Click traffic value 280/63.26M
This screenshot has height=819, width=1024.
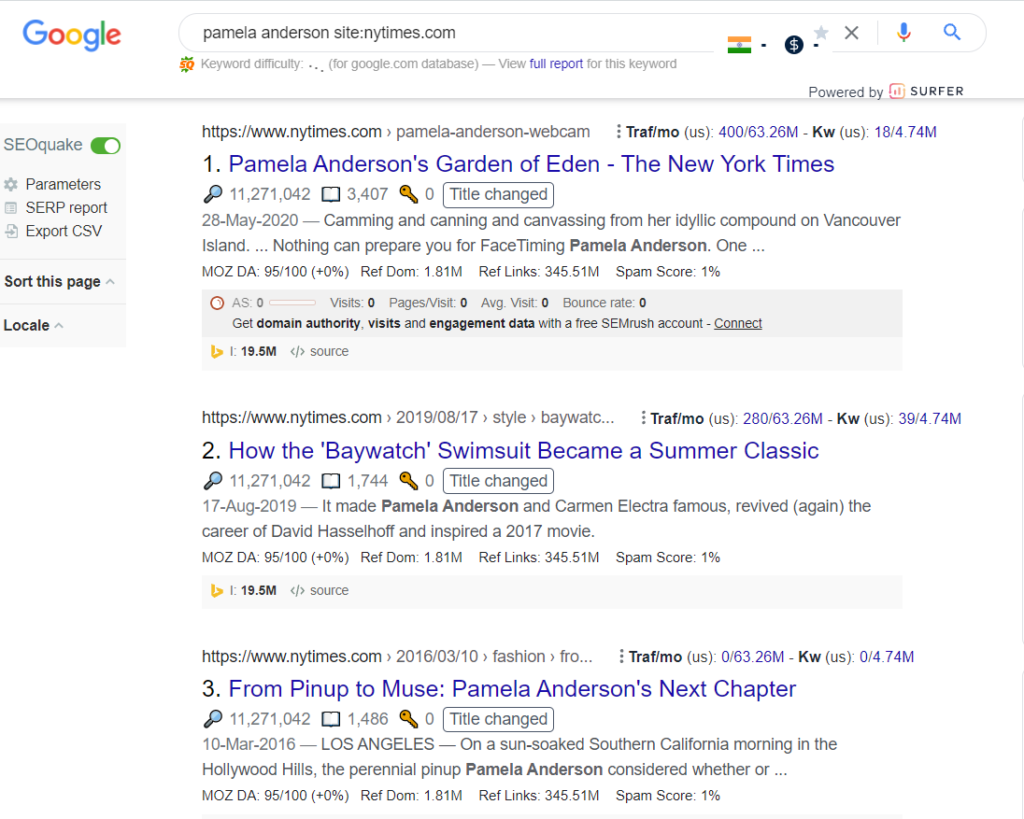(783, 419)
